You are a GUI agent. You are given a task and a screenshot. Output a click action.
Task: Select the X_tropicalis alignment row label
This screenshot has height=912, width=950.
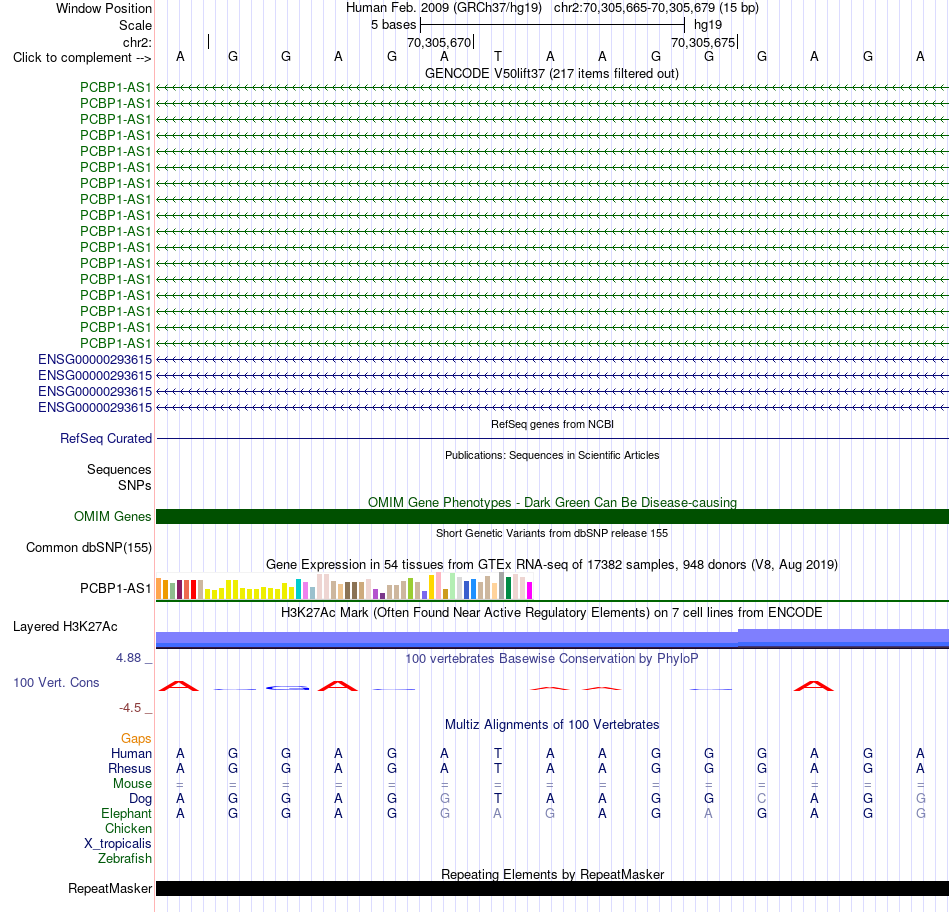(118, 844)
